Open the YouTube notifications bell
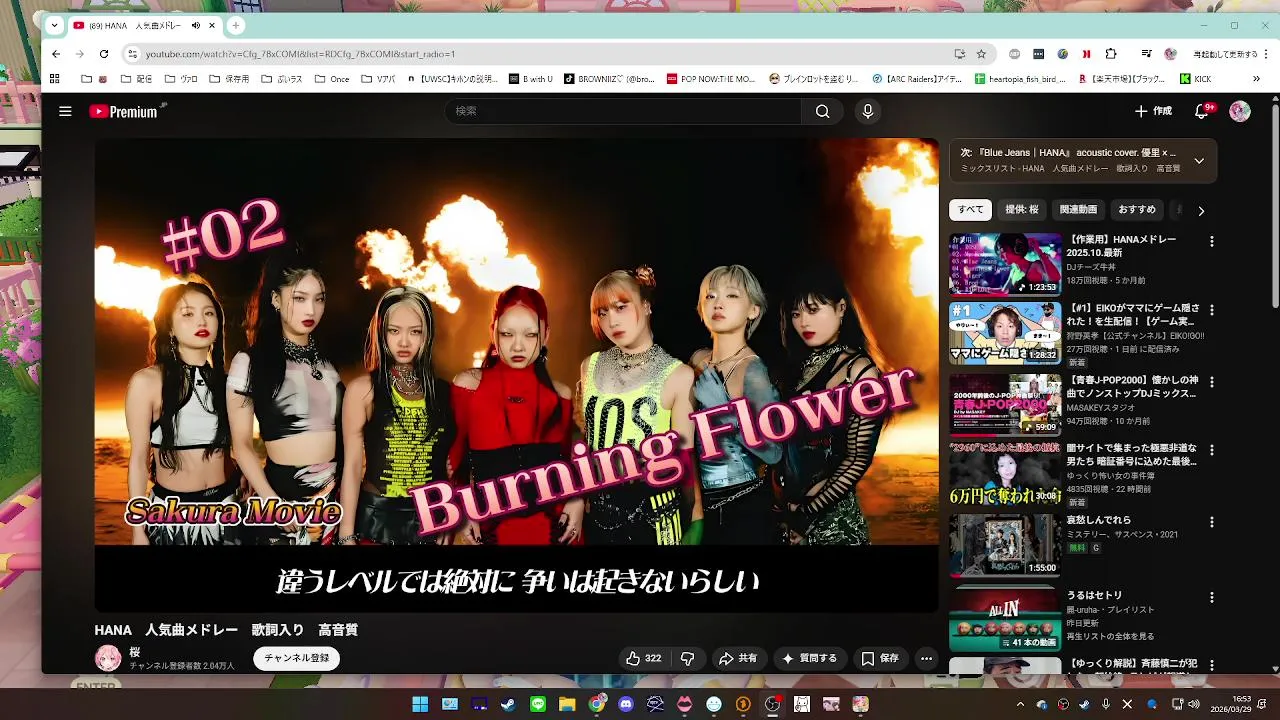Screen dimensions: 1280x720 coord(1202,111)
